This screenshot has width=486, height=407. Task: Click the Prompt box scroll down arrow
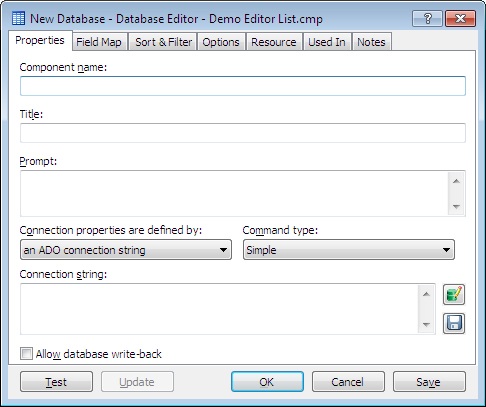pos(456,207)
